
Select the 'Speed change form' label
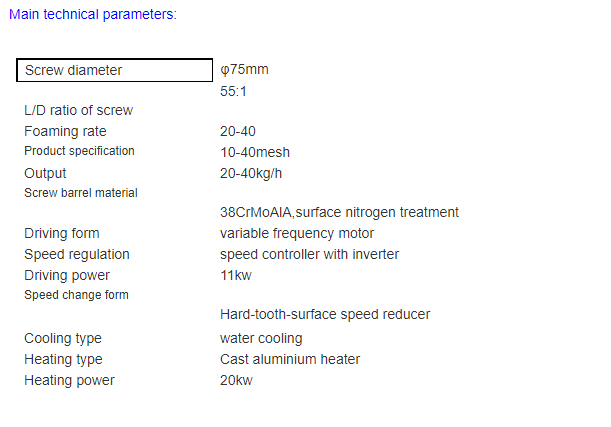click(76, 295)
